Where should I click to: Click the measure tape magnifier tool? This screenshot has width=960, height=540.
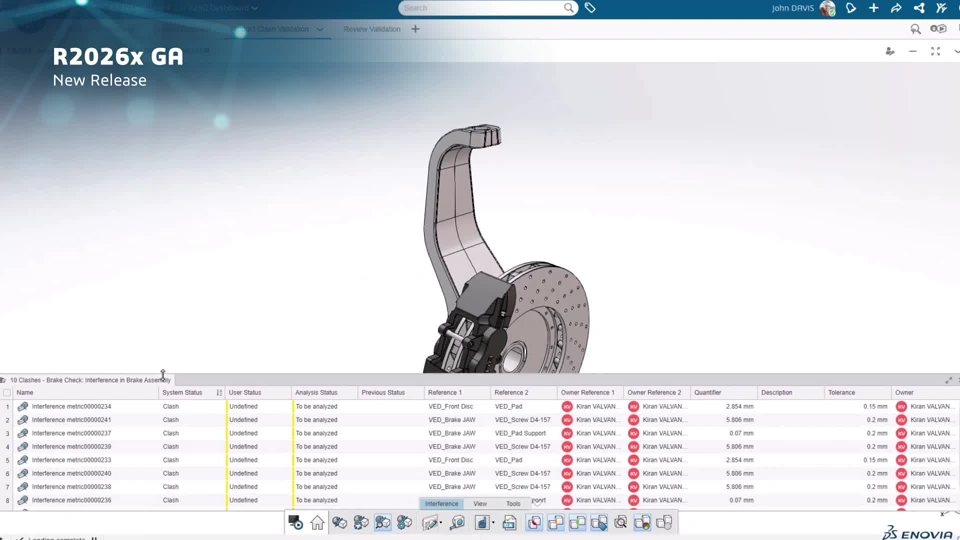(457, 522)
